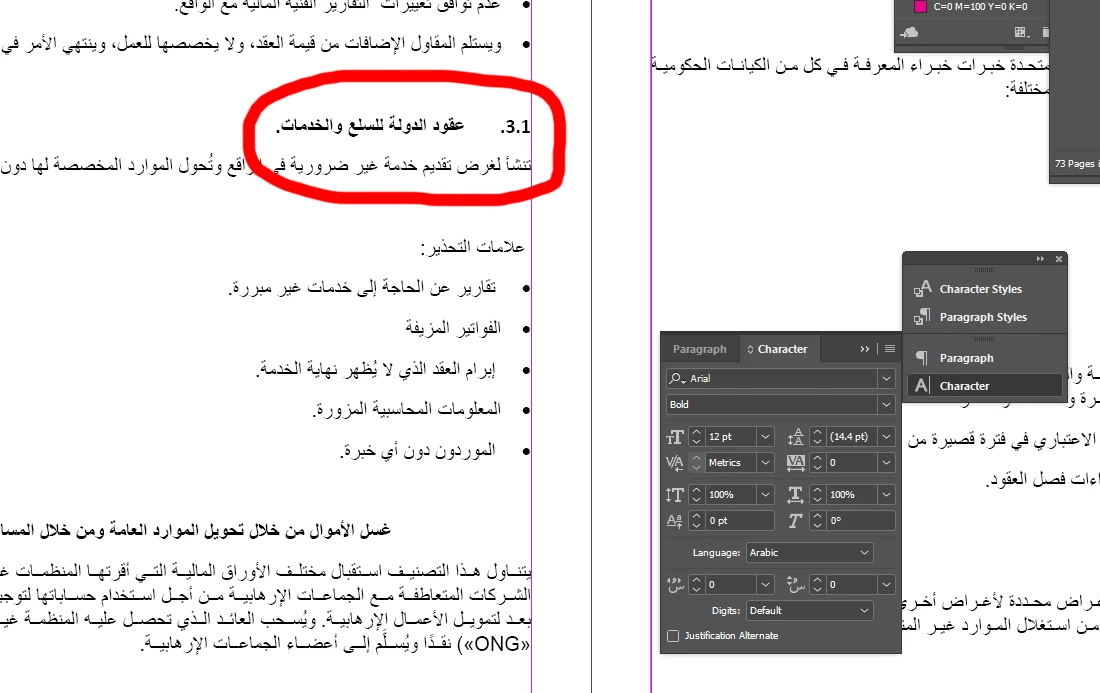This screenshot has height=693, width=1100.
Task: Enable the Justification Alternate checkbox
Action: pyautogui.click(x=673, y=636)
